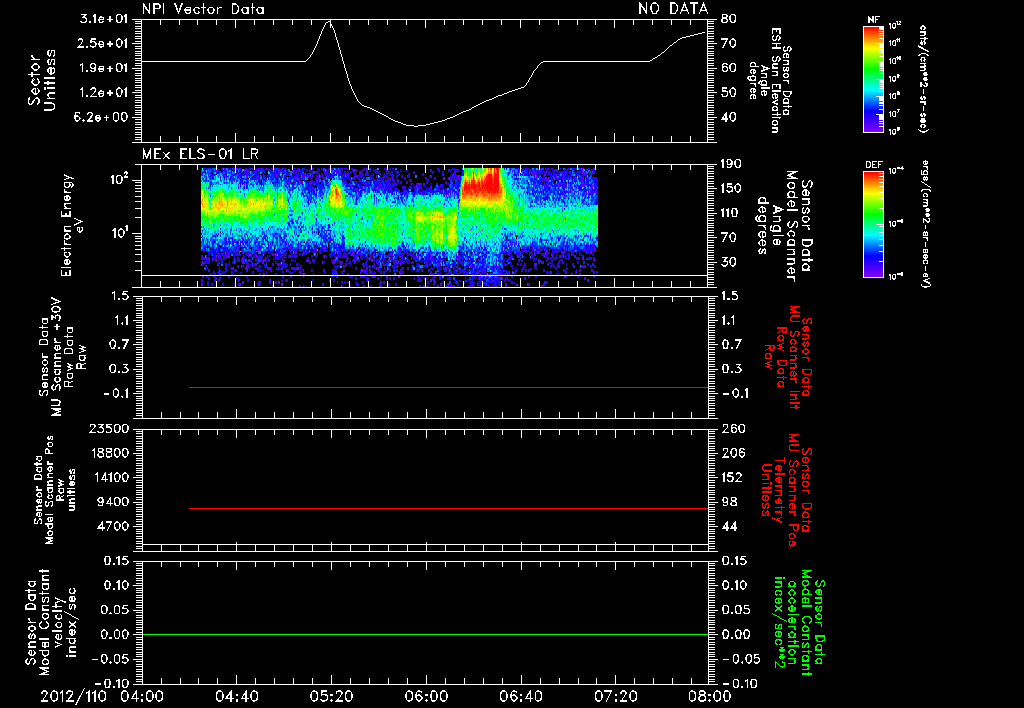Click the "152" telemetry tick label
This screenshot has height=708, width=1024.
coord(733,477)
